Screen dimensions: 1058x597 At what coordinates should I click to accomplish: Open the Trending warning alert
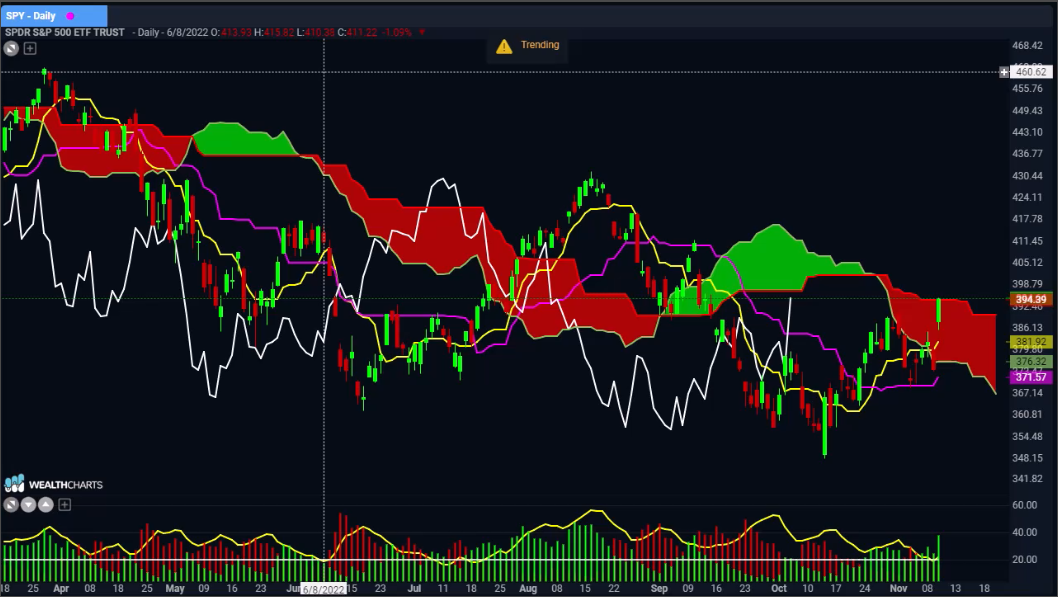click(528, 45)
